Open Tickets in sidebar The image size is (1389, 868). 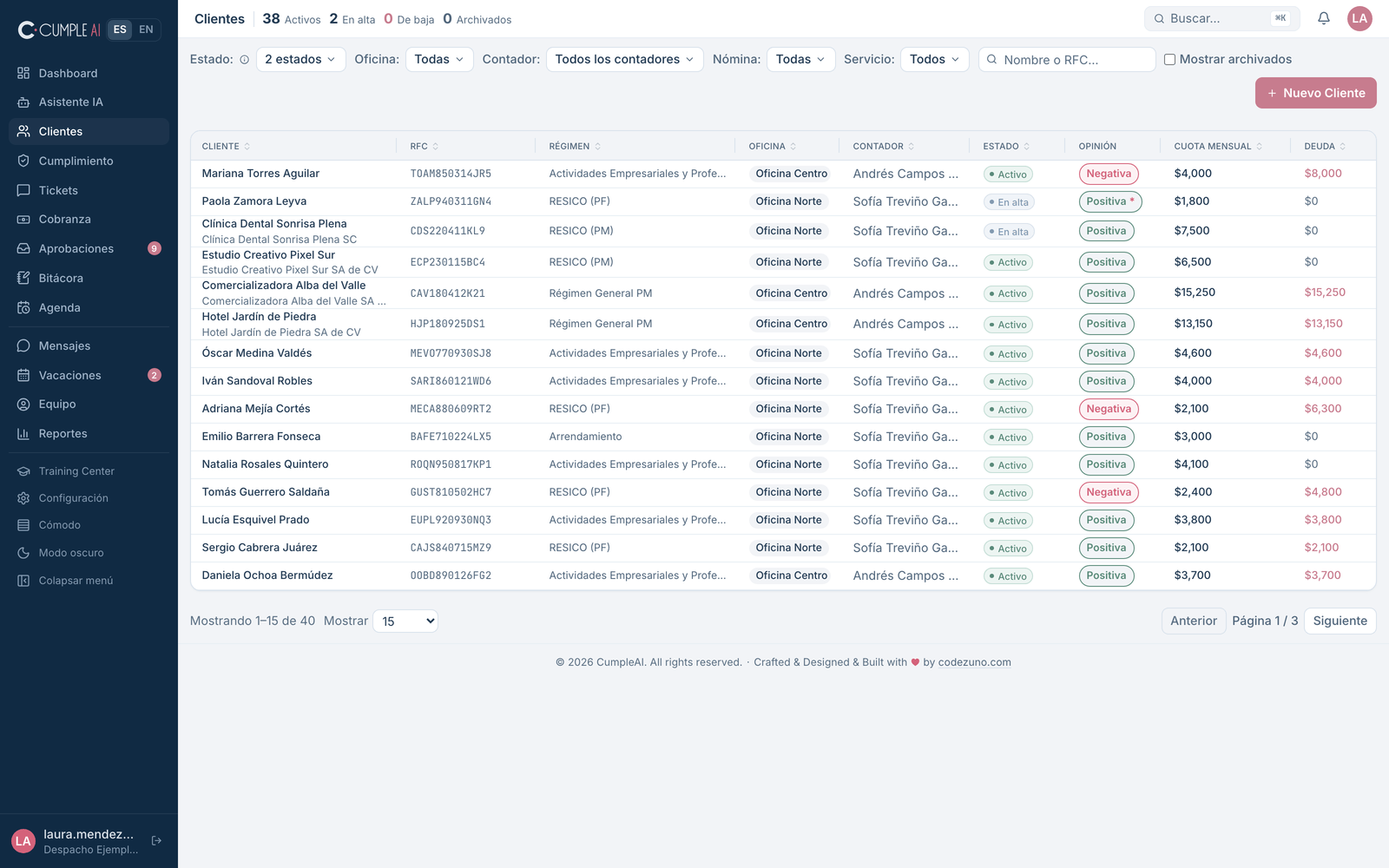coord(89,190)
